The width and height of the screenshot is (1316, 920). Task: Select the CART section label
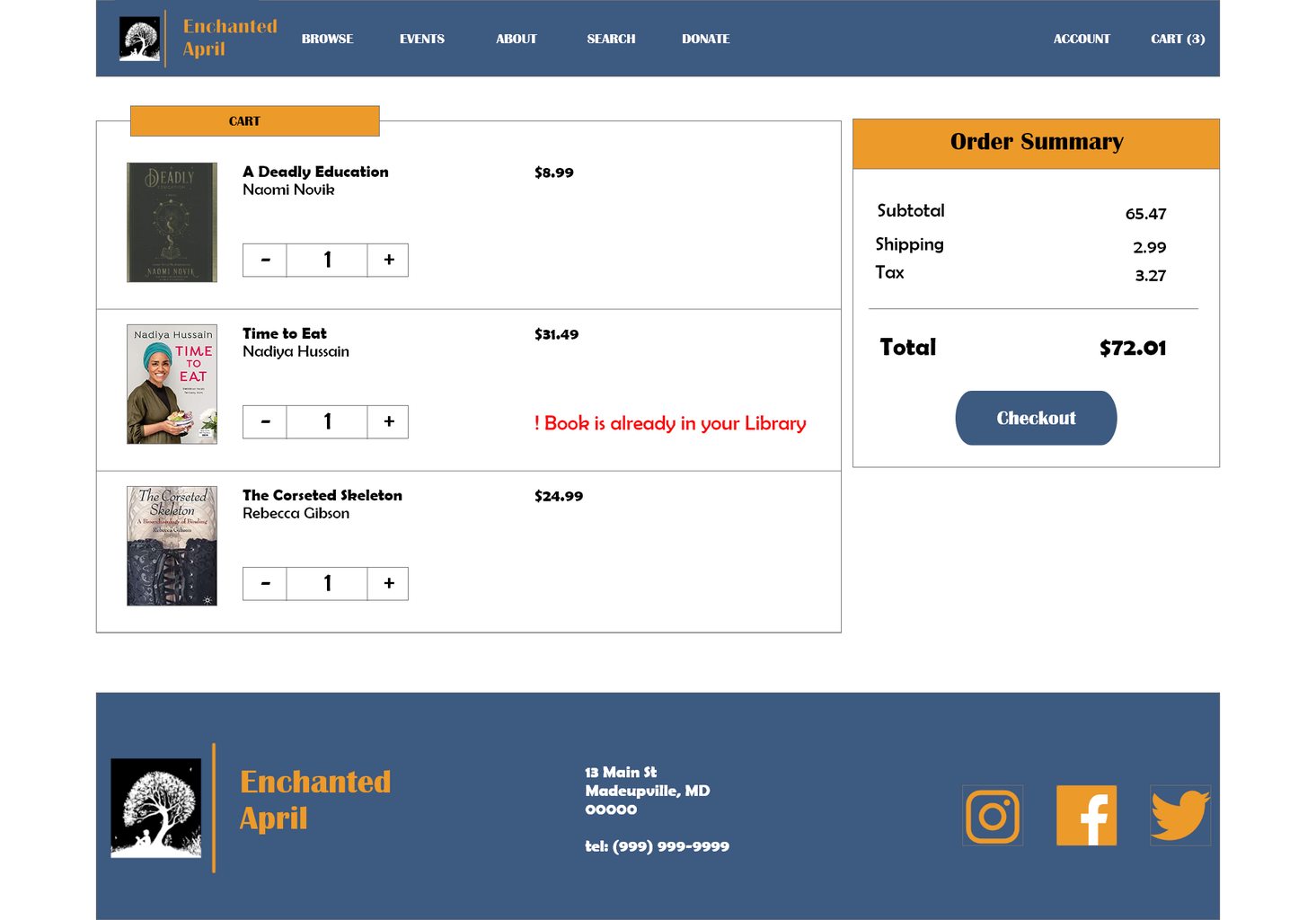tap(245, 120)
